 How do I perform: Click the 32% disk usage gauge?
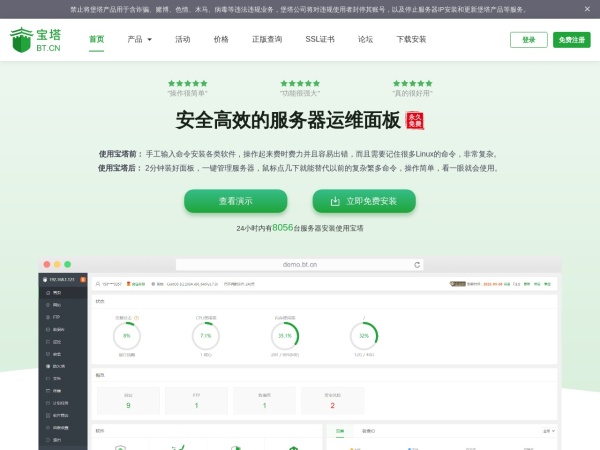click(363, 335)
